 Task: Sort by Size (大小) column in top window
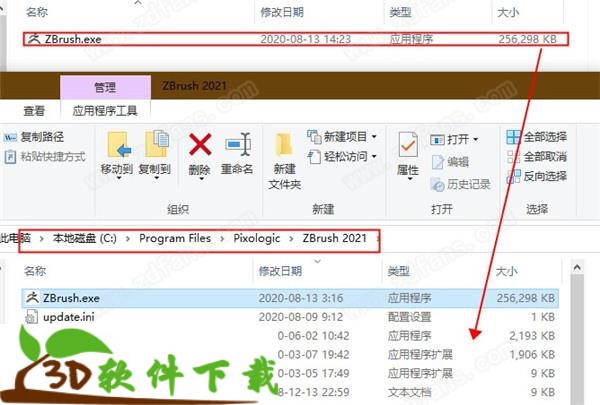(x=508, y=13)
